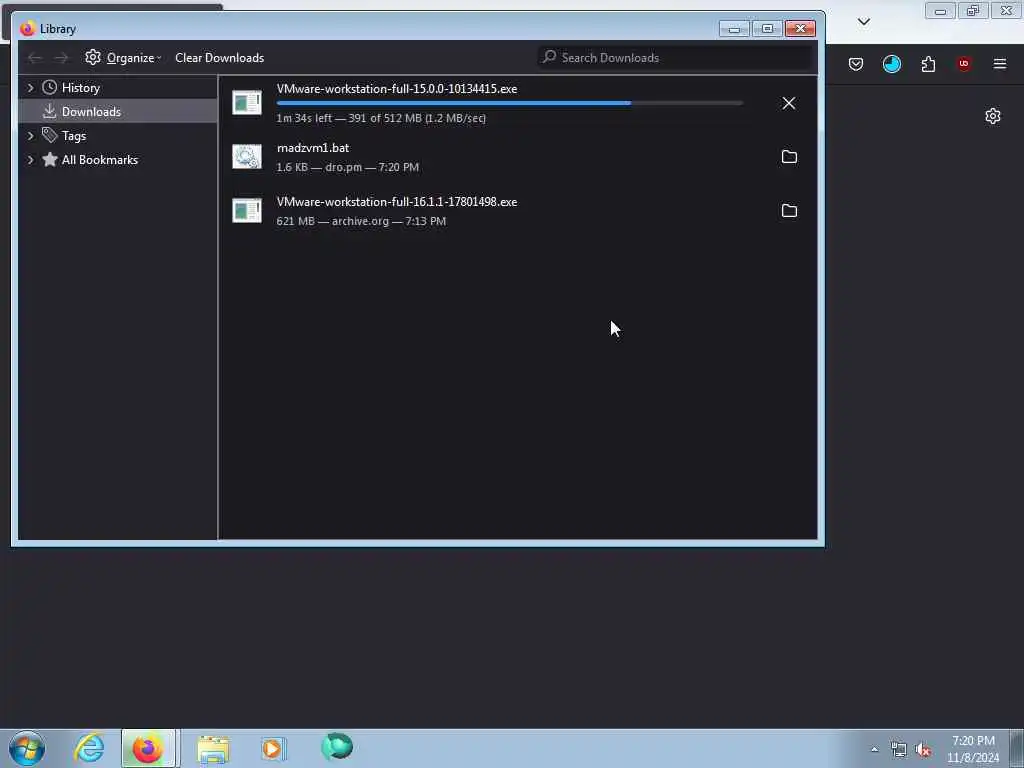Select VMware-workstation-full-16.1.1-17801498.exe file name
Viewport: 1024px width, 768px height.
click(x=396, y=202)
